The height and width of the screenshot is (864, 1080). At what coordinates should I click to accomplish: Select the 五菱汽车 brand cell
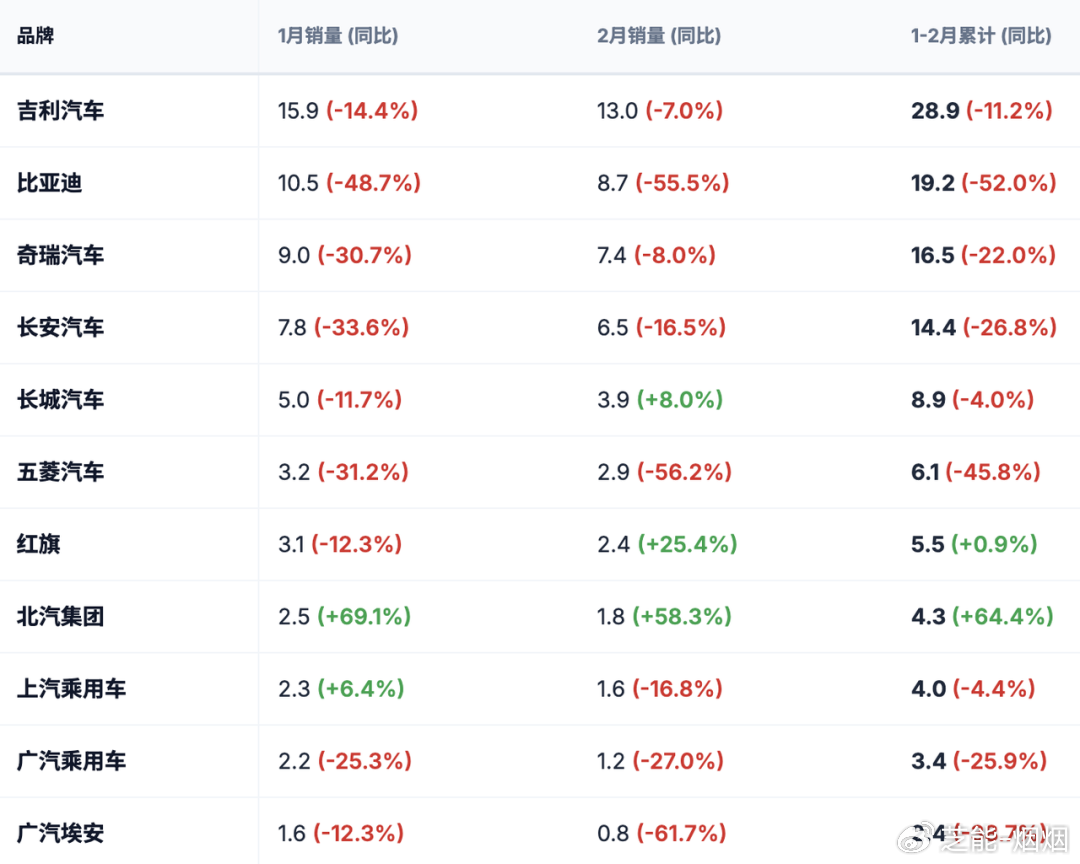click(x=61, y=472)
